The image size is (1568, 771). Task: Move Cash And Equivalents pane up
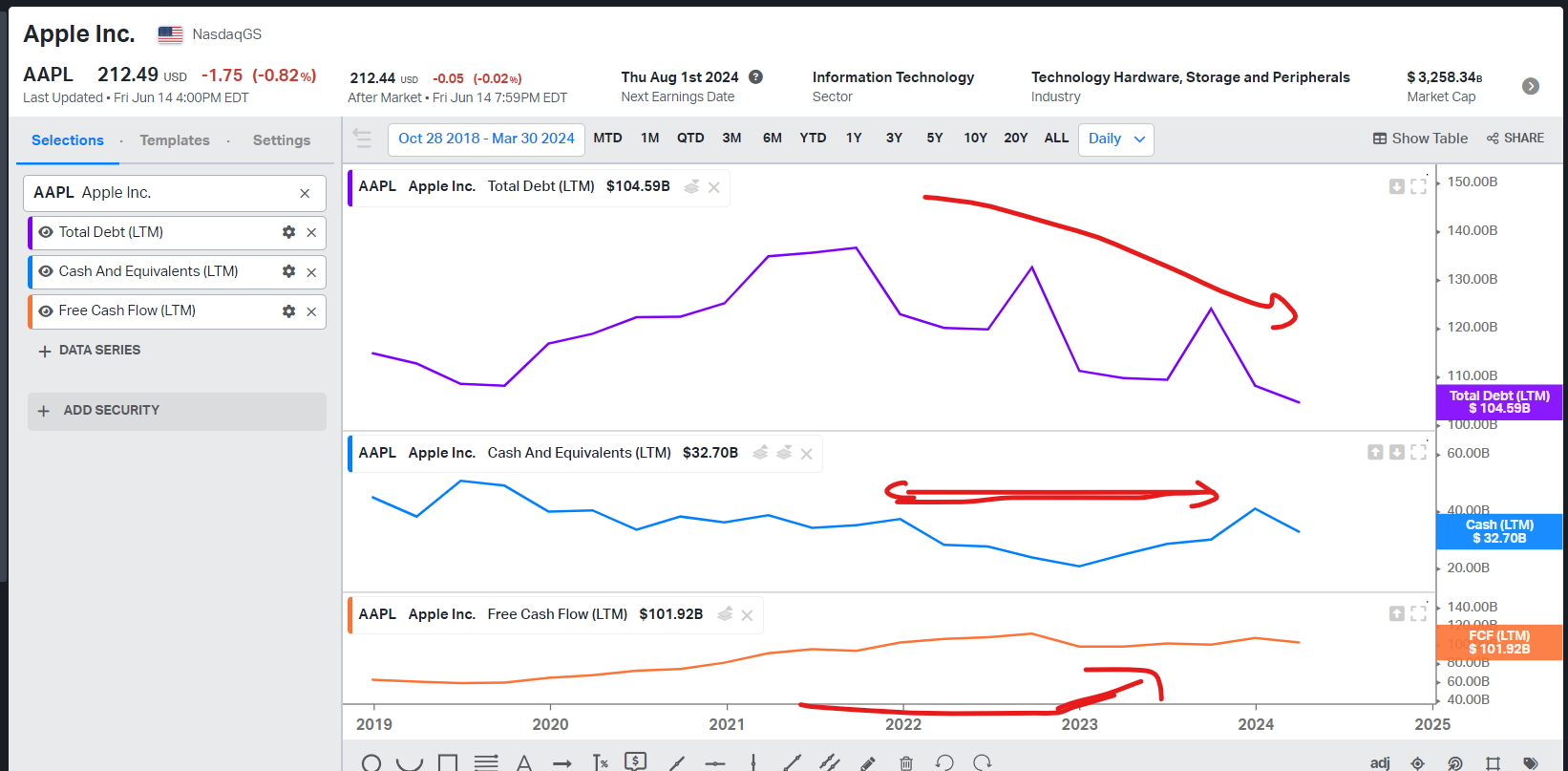tap(1375, 452)
